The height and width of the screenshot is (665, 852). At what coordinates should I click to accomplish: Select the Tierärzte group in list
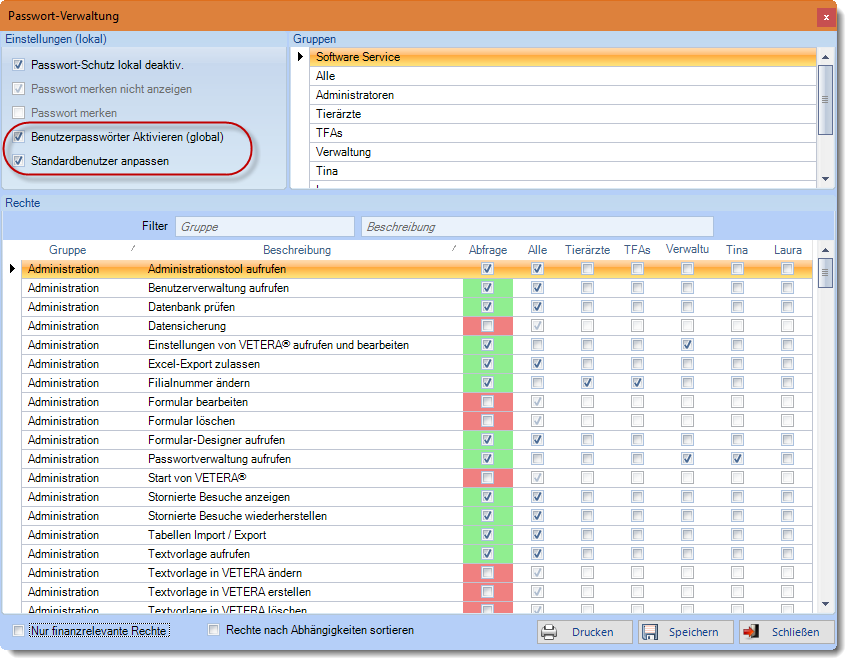[338, 114]
